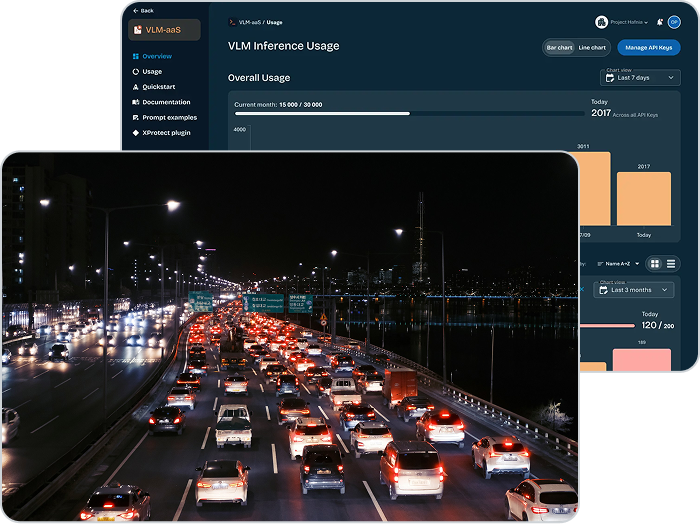Open the user profile avatar
Viewport: 700px width, 524px height.
(x=674, y=22)
